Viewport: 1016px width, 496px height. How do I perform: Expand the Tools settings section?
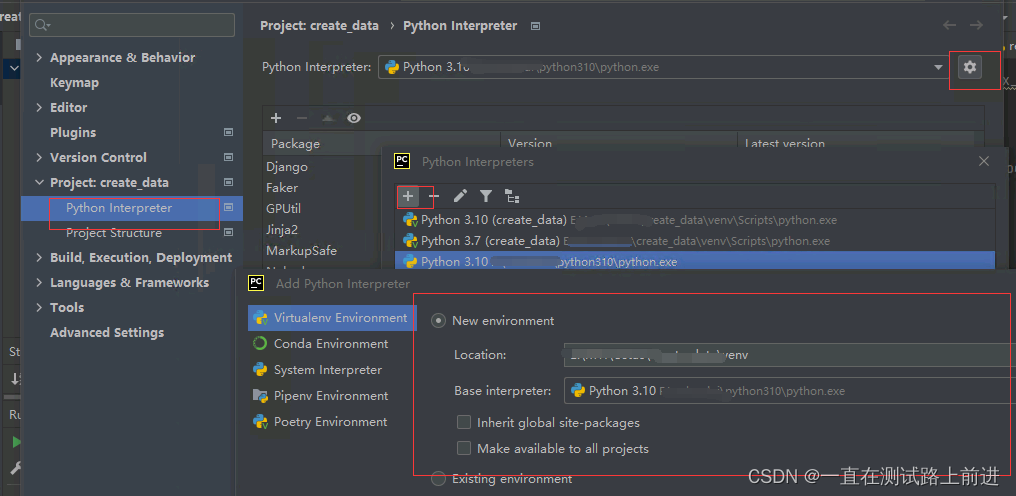point(39,307)
